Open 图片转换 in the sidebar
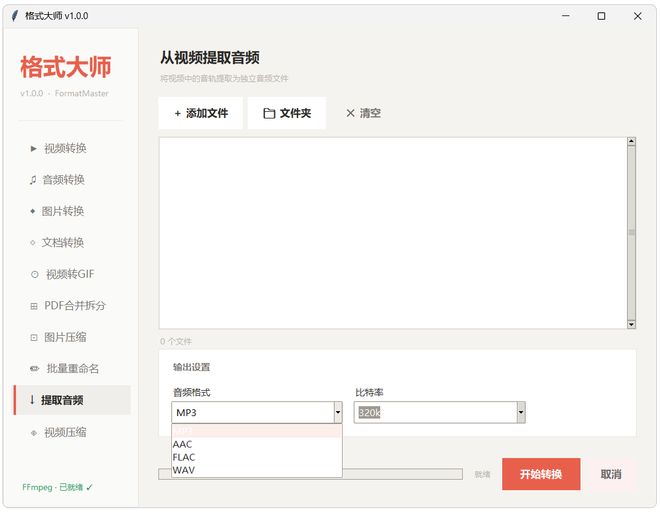The width and height of the screenshot is (660, 513). (72, 211)
